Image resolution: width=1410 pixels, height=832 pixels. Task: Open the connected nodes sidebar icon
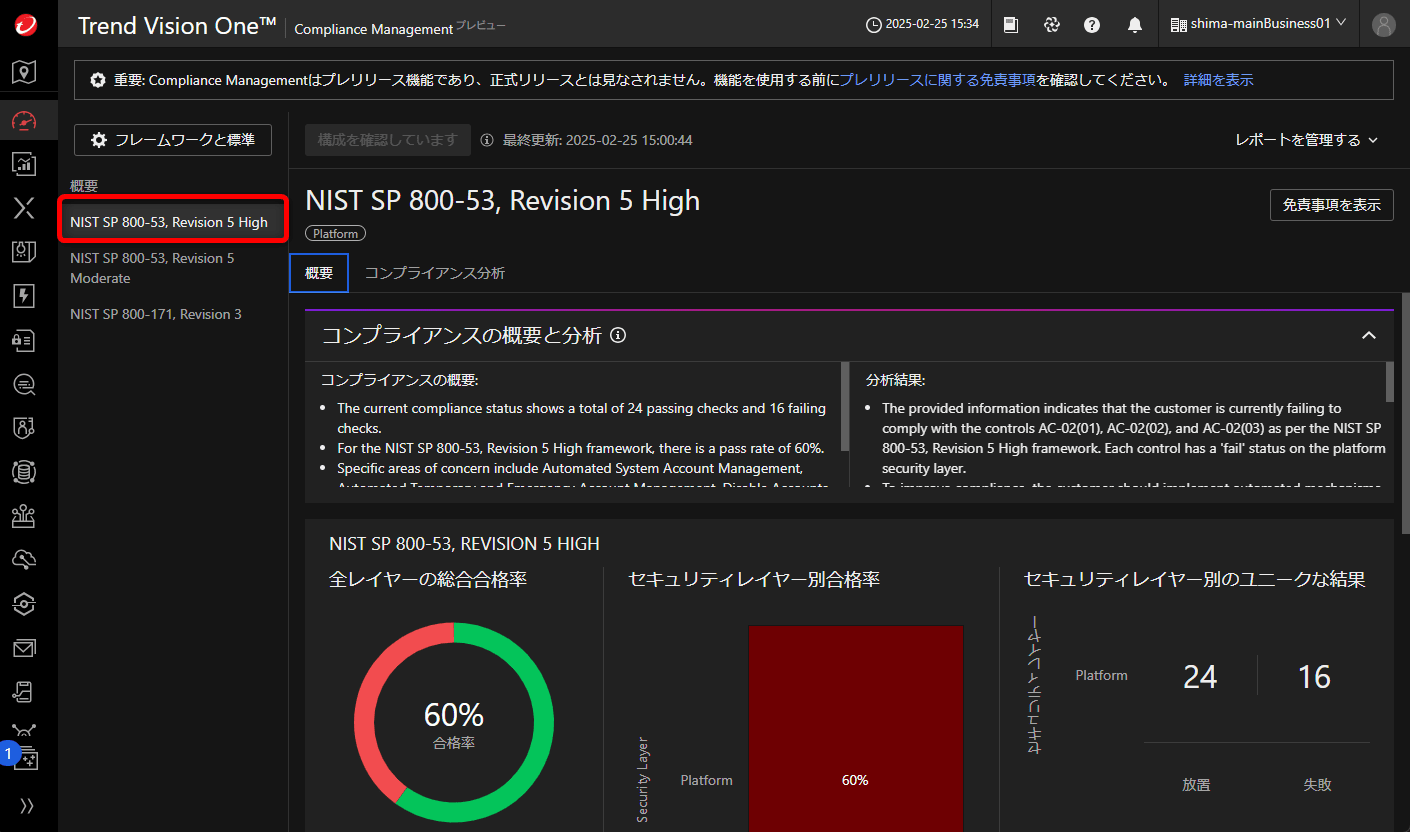pos(24,730)
